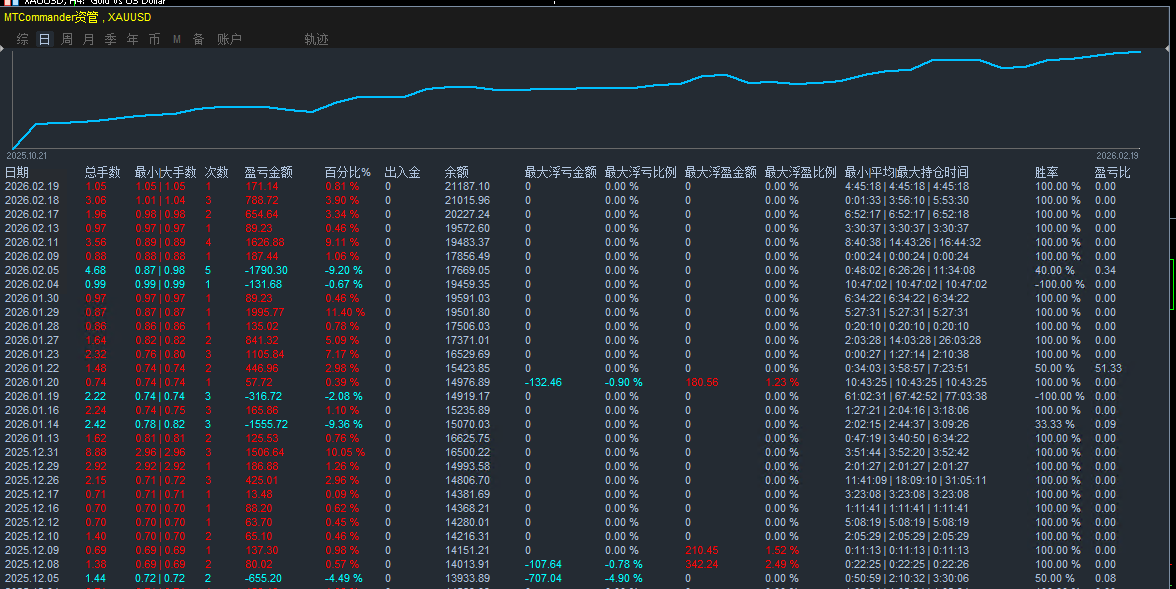Click loss -655.20 in 2025.12.05 row

(x=263, y=578)
